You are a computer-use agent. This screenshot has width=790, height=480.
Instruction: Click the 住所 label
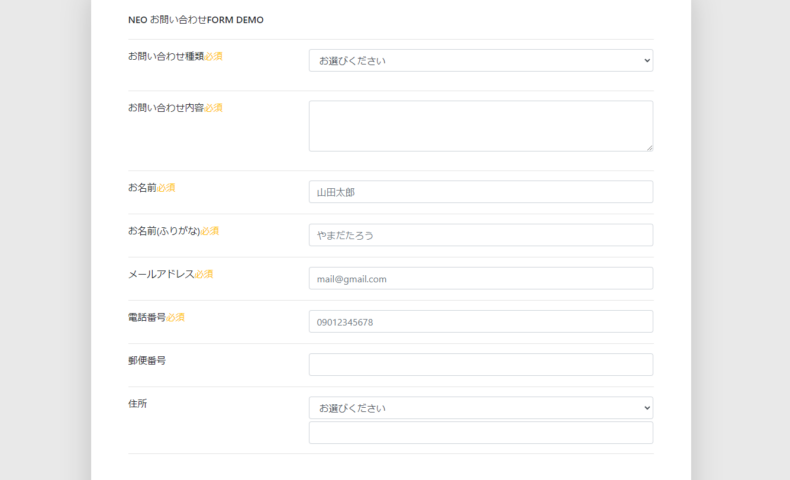point(137,404)
